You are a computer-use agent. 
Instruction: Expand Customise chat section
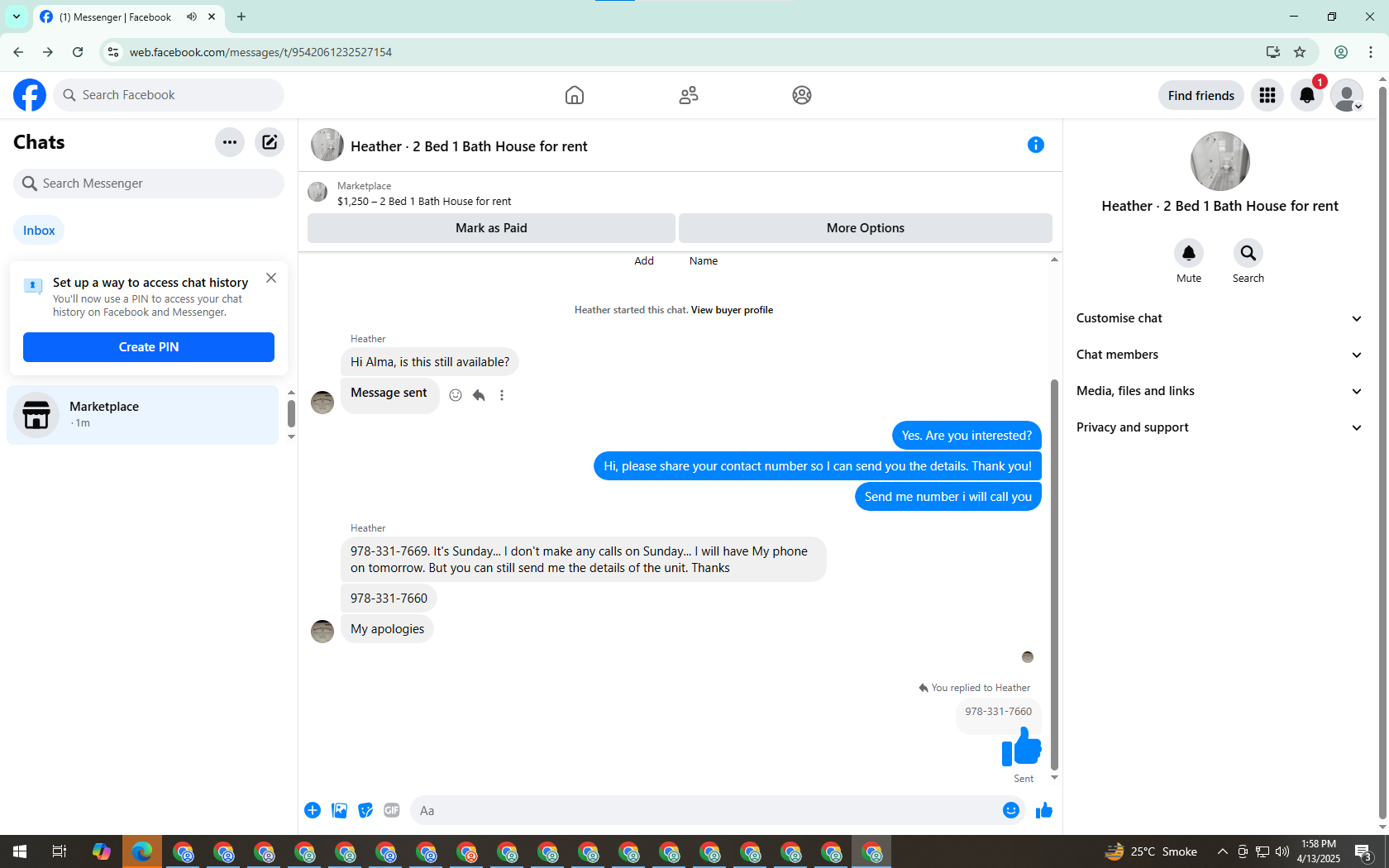pyautogui.click(x=1220, y=318)
